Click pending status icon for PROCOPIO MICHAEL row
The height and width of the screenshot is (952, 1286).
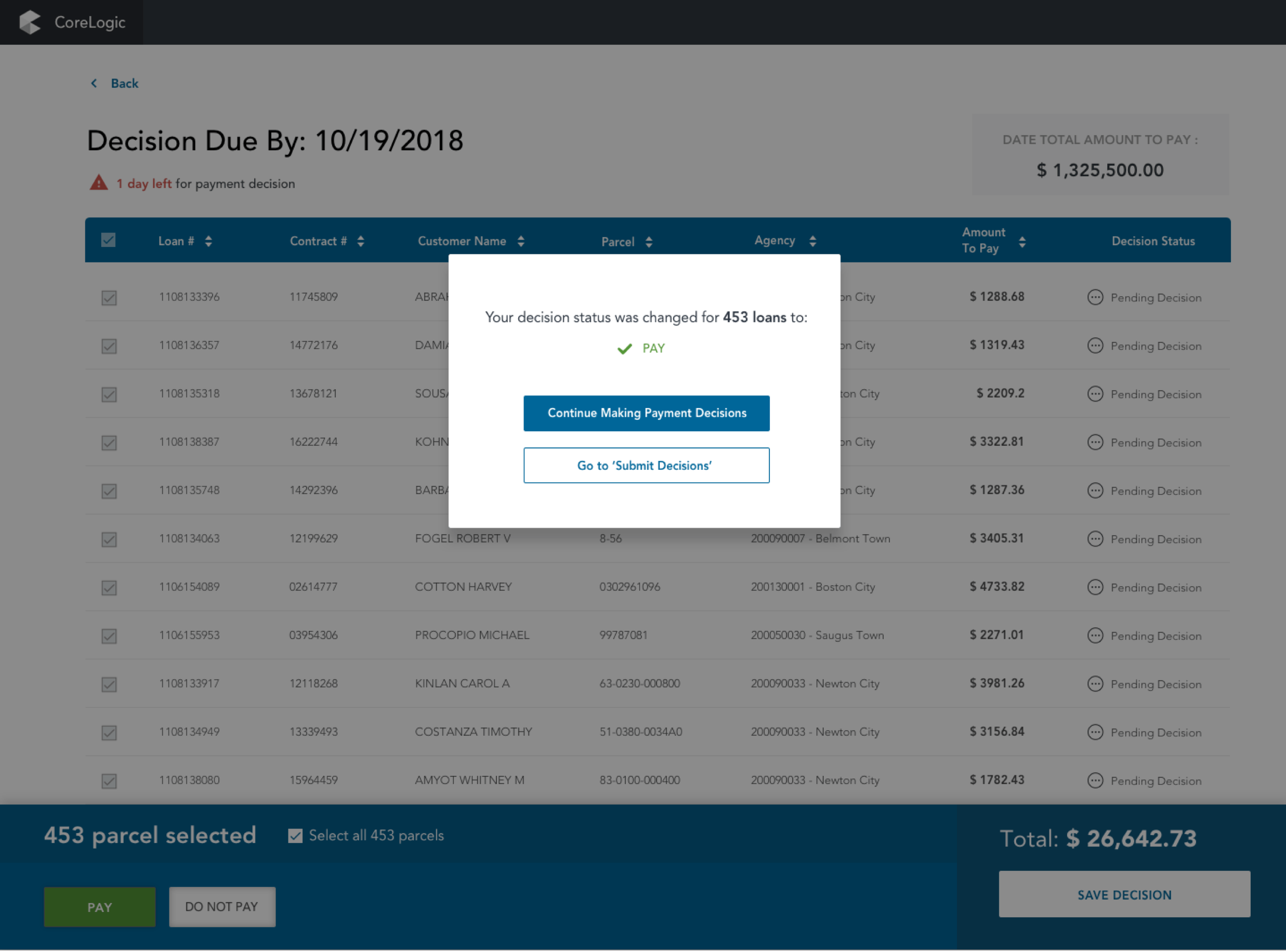click(x=1095, y=636)
